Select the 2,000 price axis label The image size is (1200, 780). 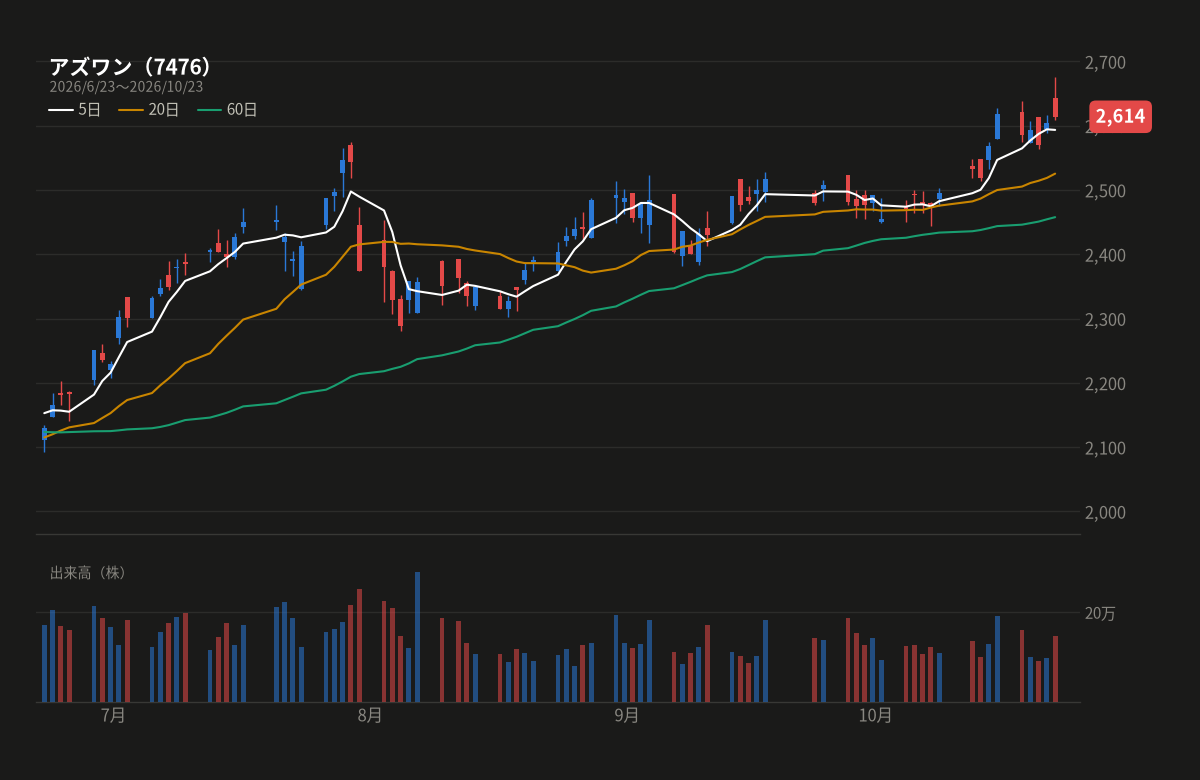pos(1105,512)
